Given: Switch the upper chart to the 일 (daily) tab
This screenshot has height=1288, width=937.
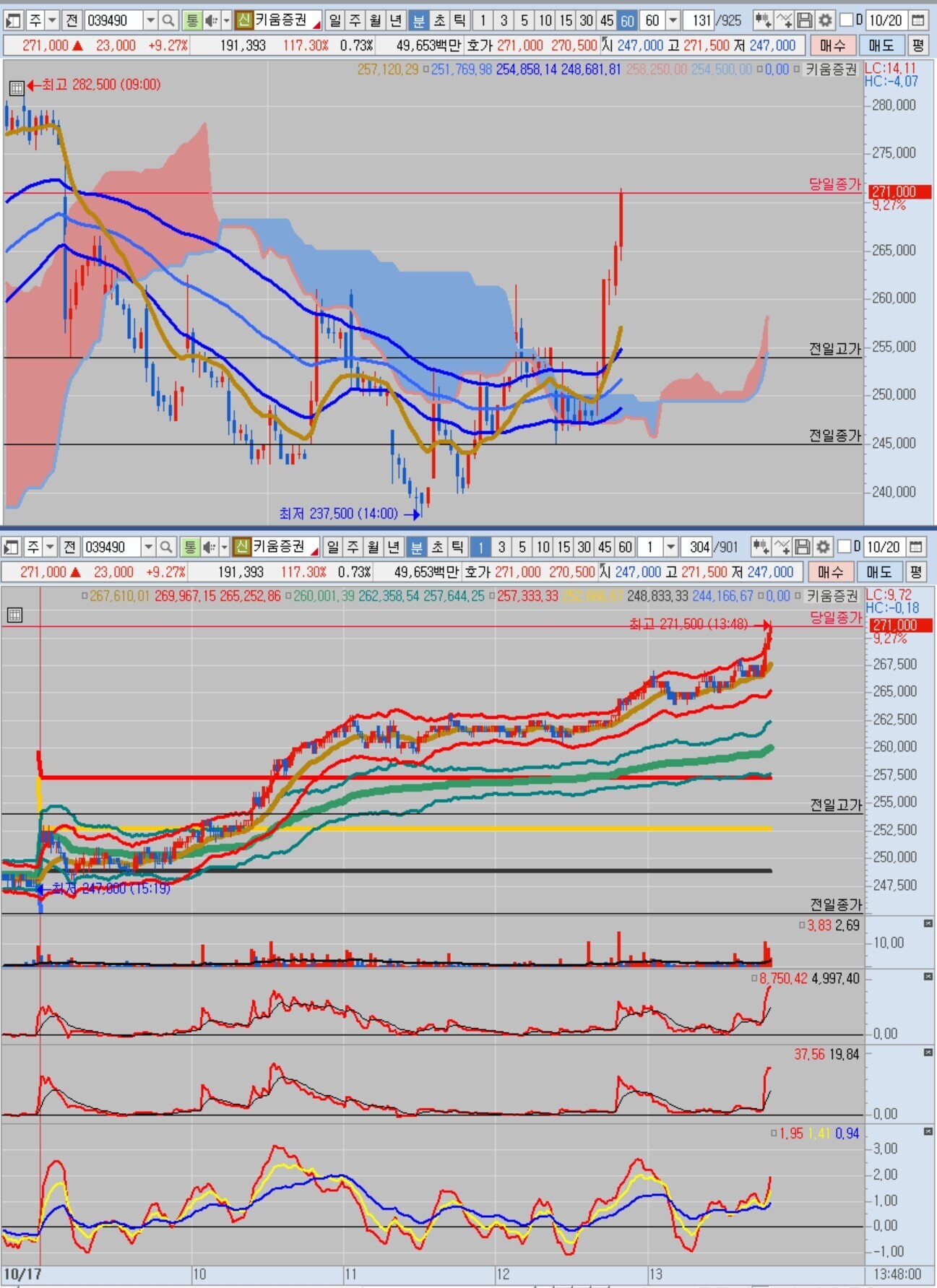Looking at the screenshot, I should pos(334,20).
